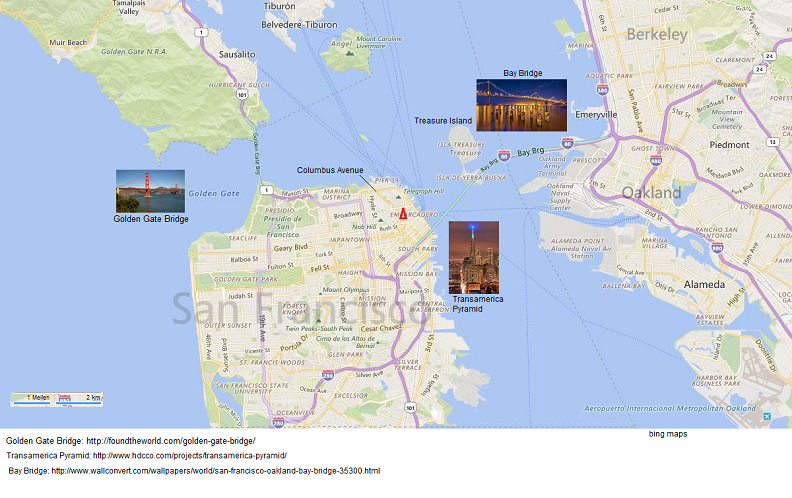The height and width of the screenshot is (498, 792).
Task: Click the Mission District label
Action: (x=373, y=302)
